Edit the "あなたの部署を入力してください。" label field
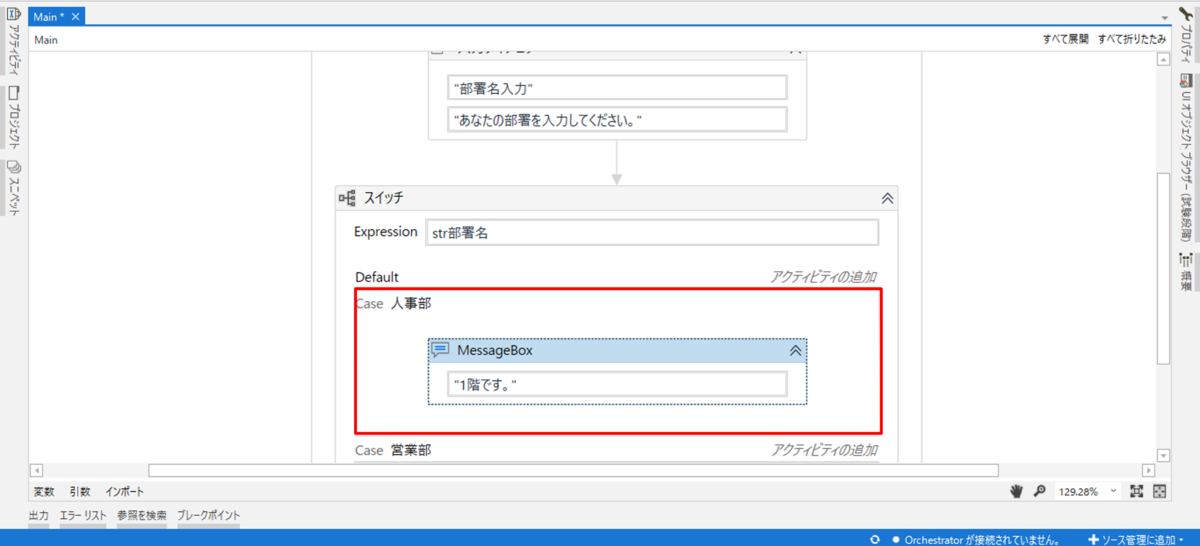 [618, 120]
